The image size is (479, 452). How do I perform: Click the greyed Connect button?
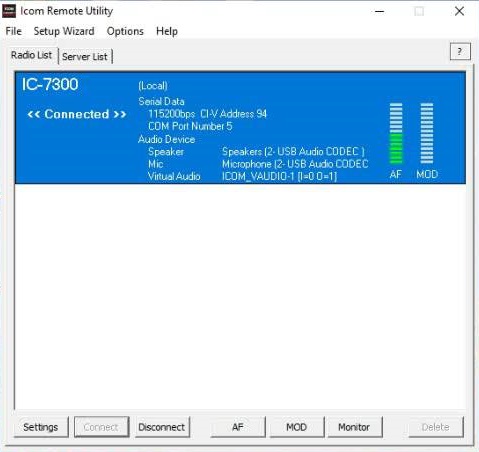pos(101,427)
